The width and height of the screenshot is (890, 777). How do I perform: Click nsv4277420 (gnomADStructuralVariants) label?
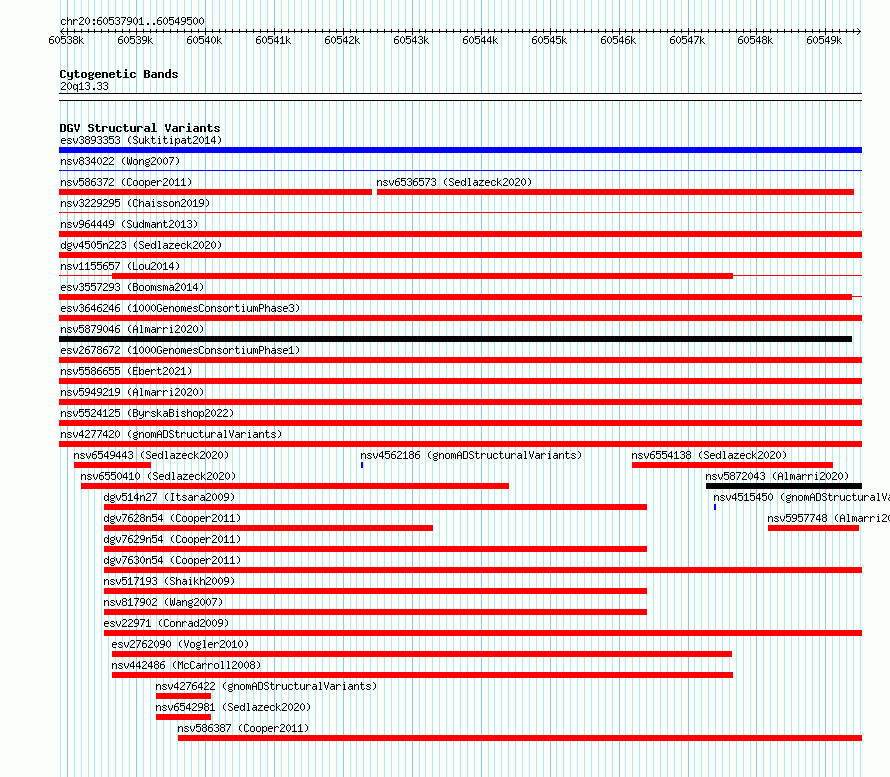pos(171,434)
